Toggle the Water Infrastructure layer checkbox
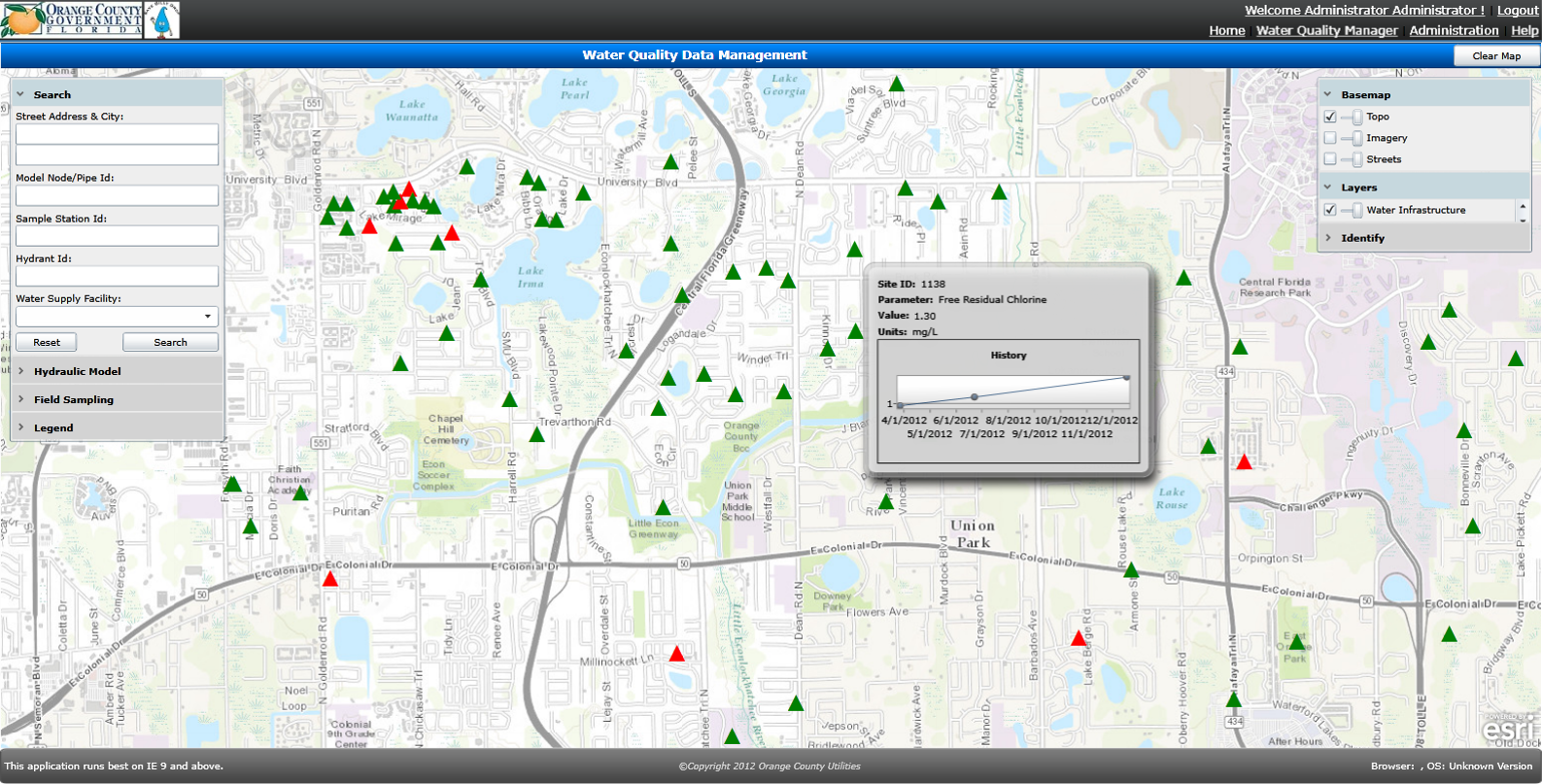 (1330, 210)
